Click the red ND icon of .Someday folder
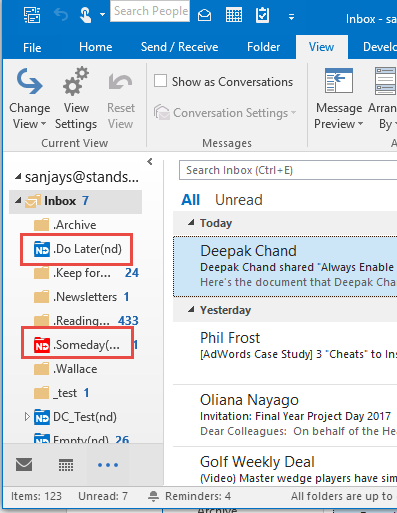The image size is (397, 513). click(42, 345)
